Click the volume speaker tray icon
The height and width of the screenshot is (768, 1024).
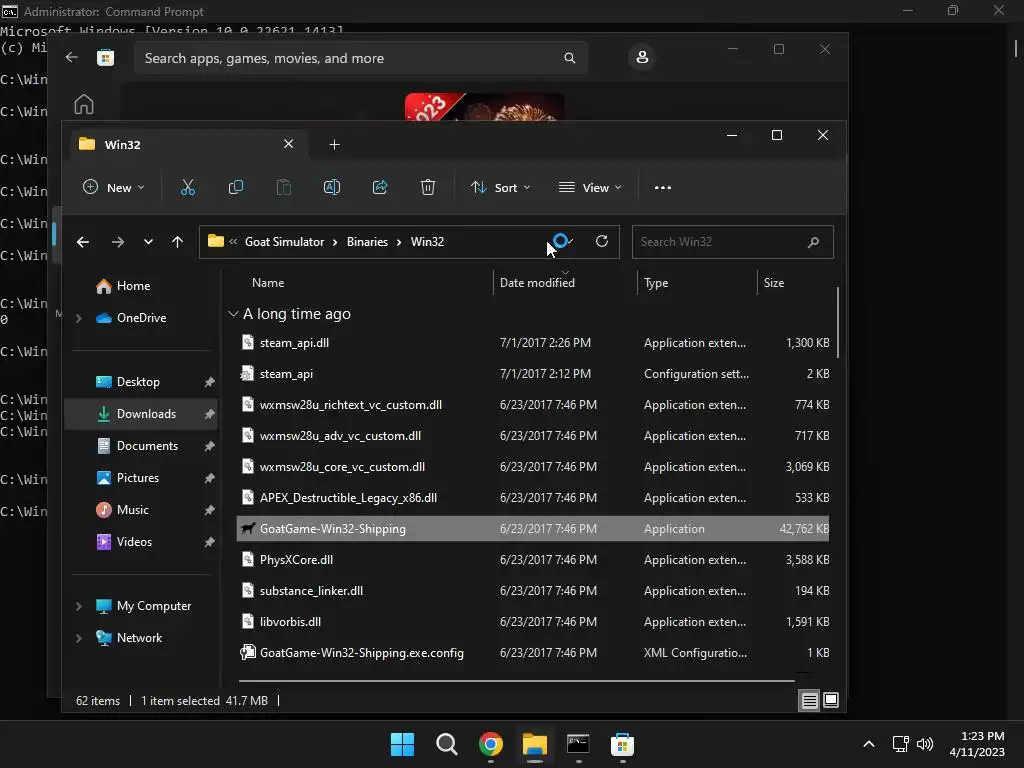[x=925, y=744]
